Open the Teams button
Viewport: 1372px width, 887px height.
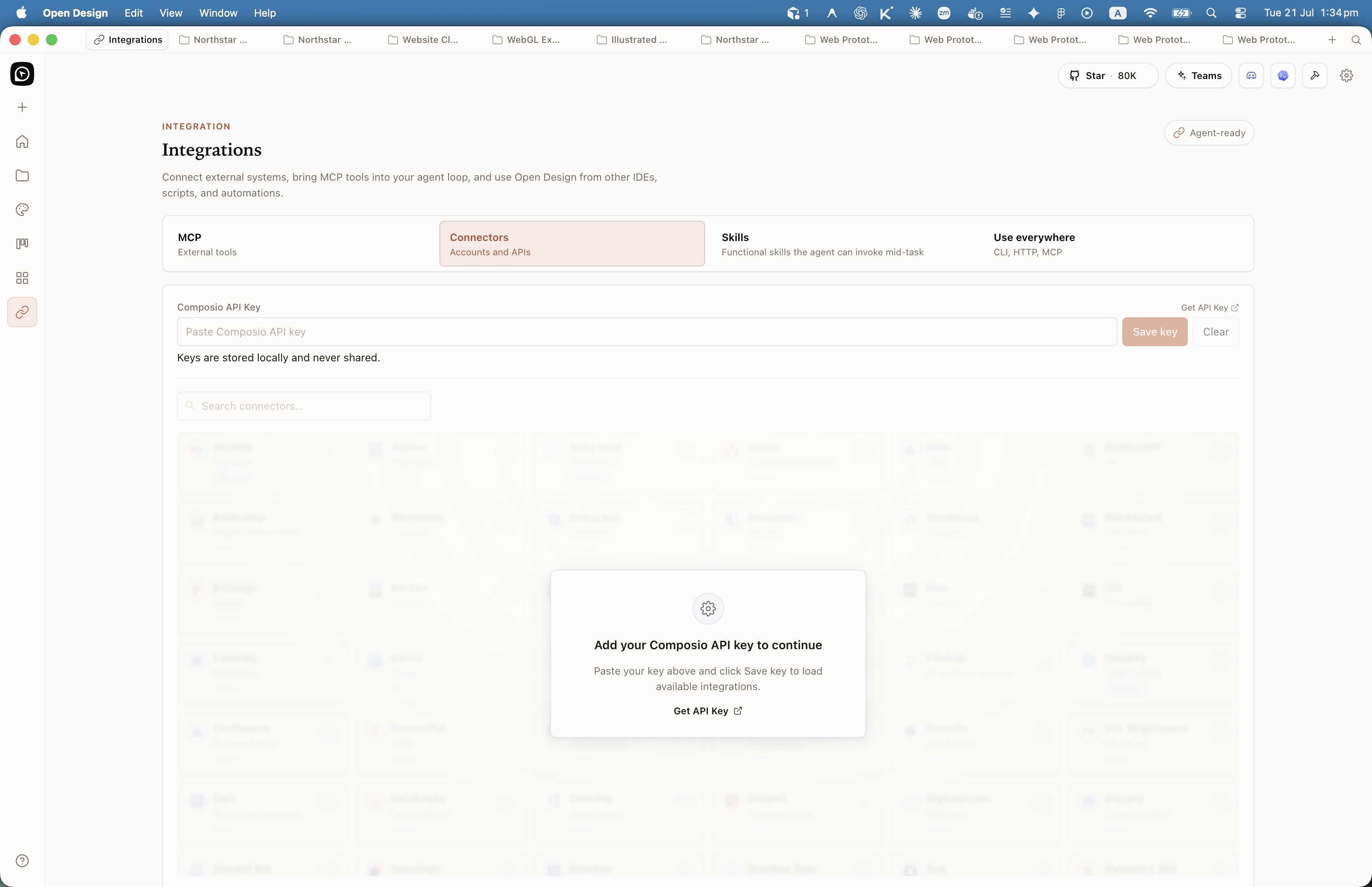[1199, 75]
